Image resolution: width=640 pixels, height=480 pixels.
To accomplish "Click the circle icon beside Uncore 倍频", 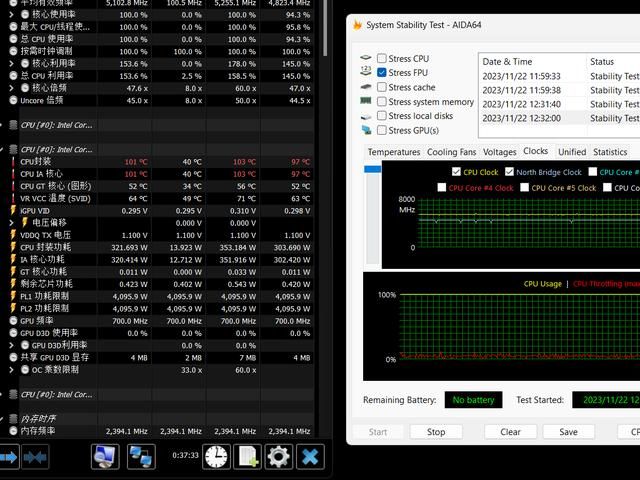I will (13, 100).
